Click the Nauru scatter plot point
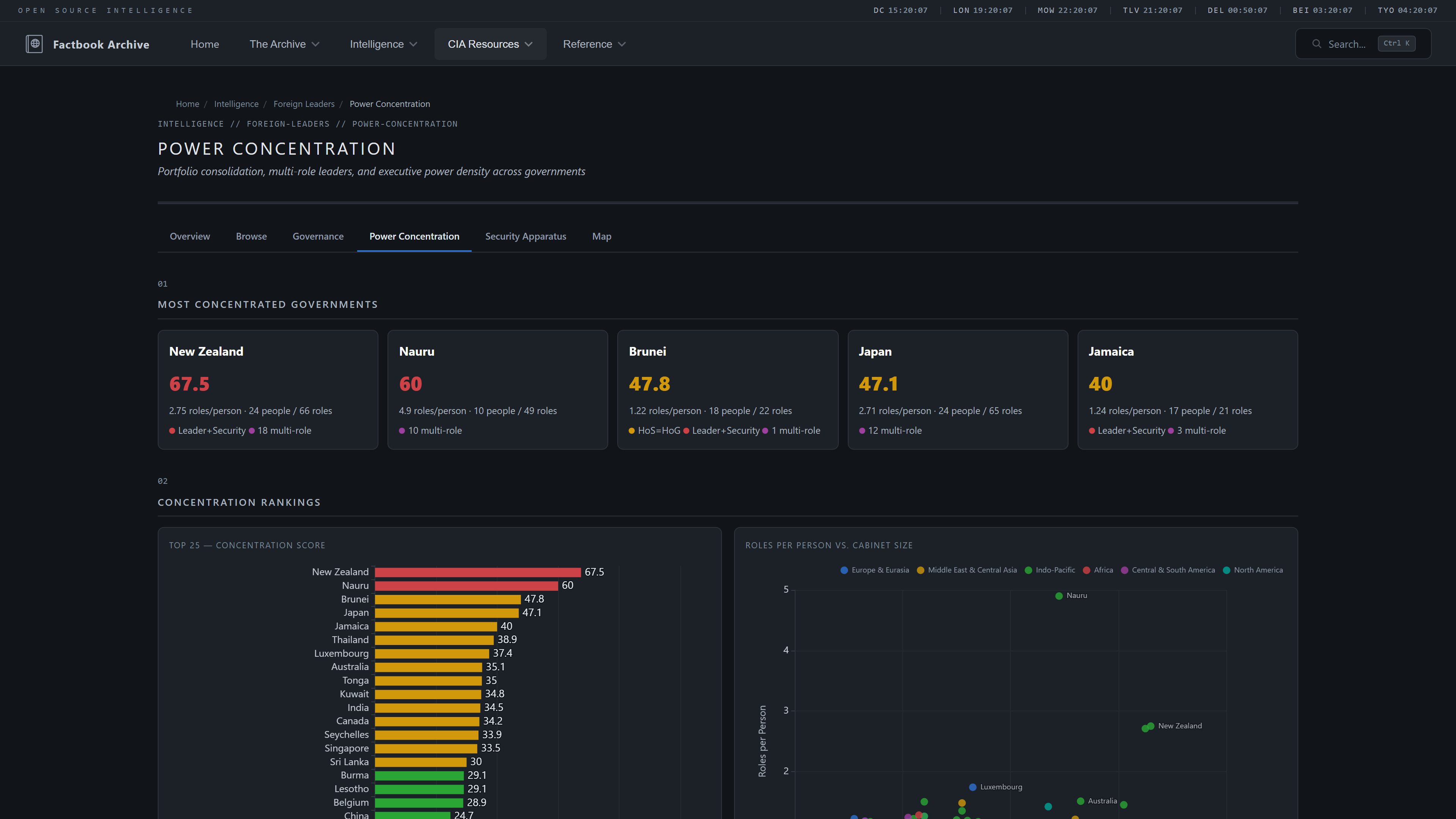 (x=1059, y=596)
